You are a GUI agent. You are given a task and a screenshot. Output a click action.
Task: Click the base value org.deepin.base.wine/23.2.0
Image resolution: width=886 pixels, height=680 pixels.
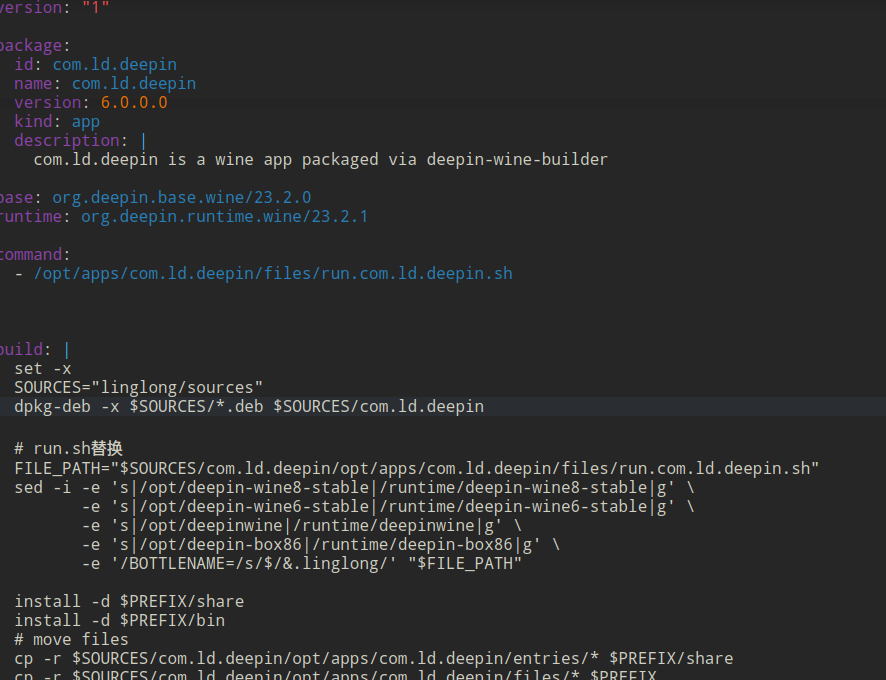(x=181, y=197)
